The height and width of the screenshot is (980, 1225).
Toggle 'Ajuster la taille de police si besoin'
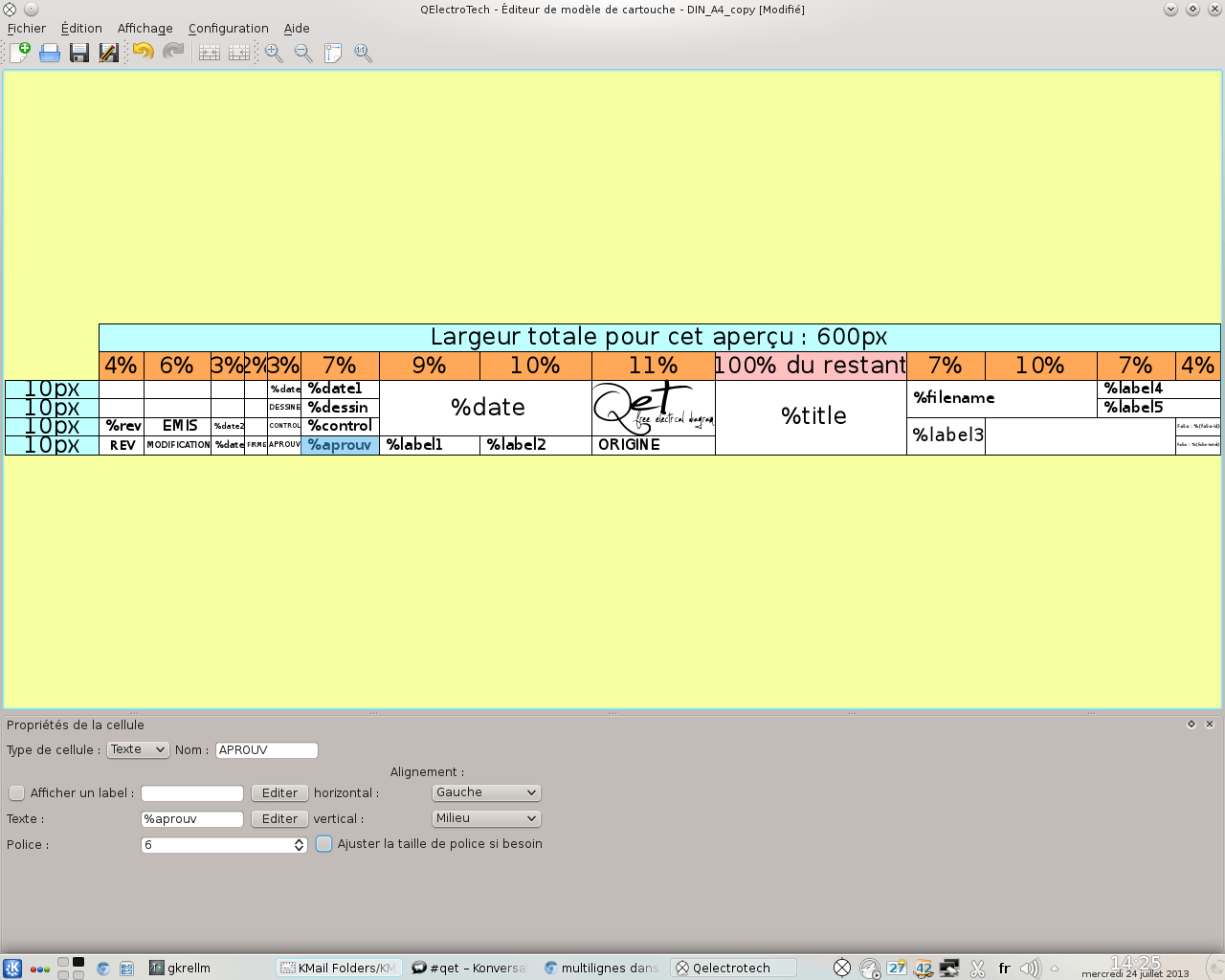coord(324,843)
